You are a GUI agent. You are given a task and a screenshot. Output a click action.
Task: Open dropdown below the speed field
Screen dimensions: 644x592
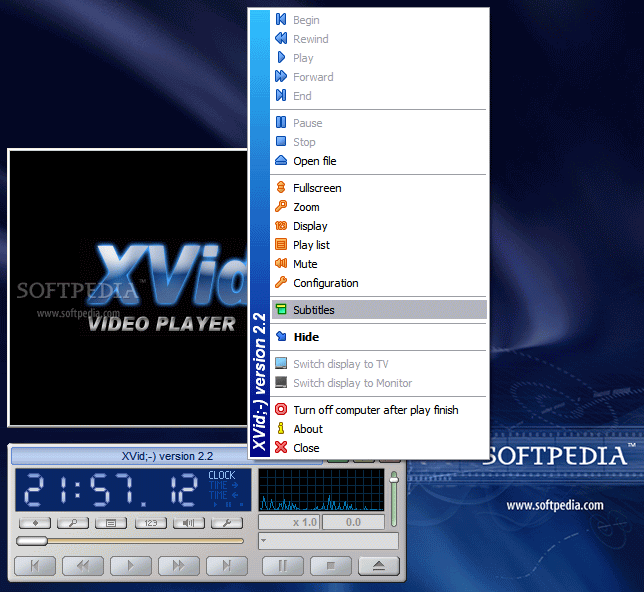tap(328, 541)
